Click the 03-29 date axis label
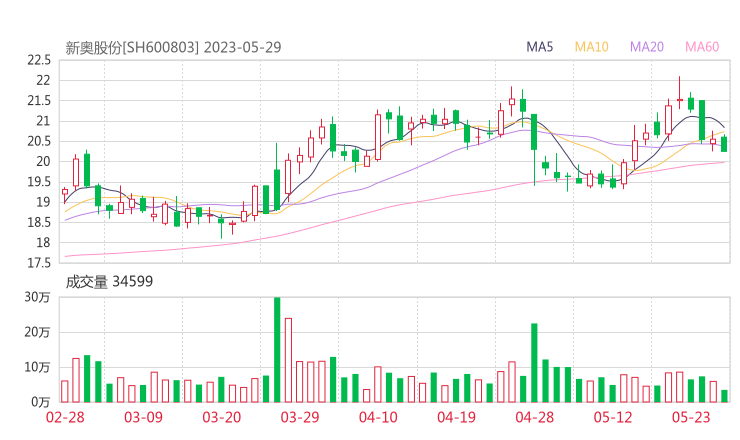 [300, 417]
